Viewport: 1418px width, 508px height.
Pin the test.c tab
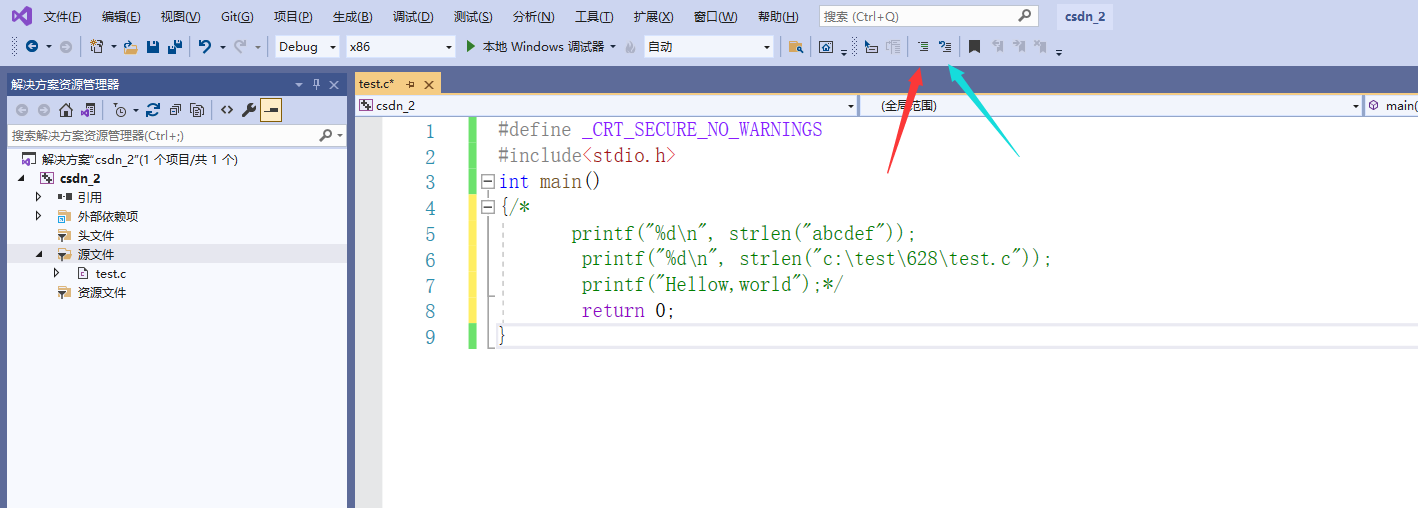(410, 85)
